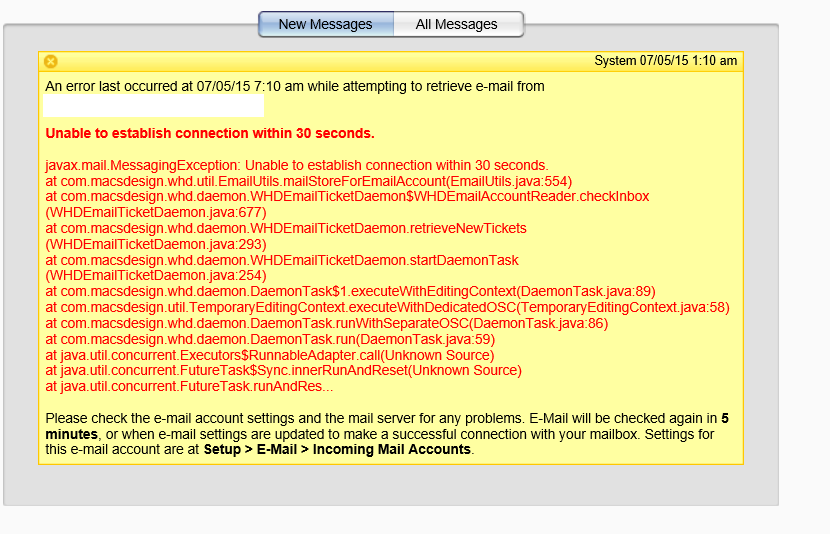Click the DaemonTask.runWithSeparateOSC(DaemonTask.java:86) line

click(x=327, y=323)
